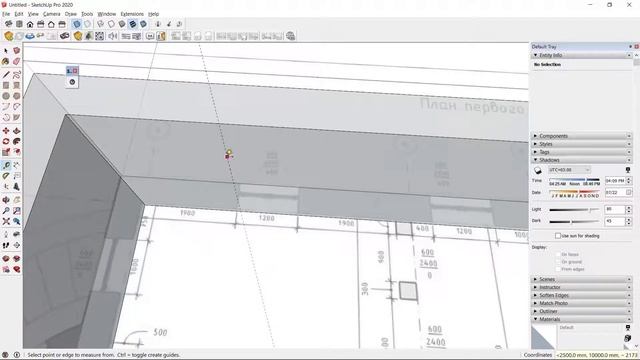The height and width of the screenshot is (360, 640).
Task: Toggle X-Ray face style
Action: click(76, 24)
